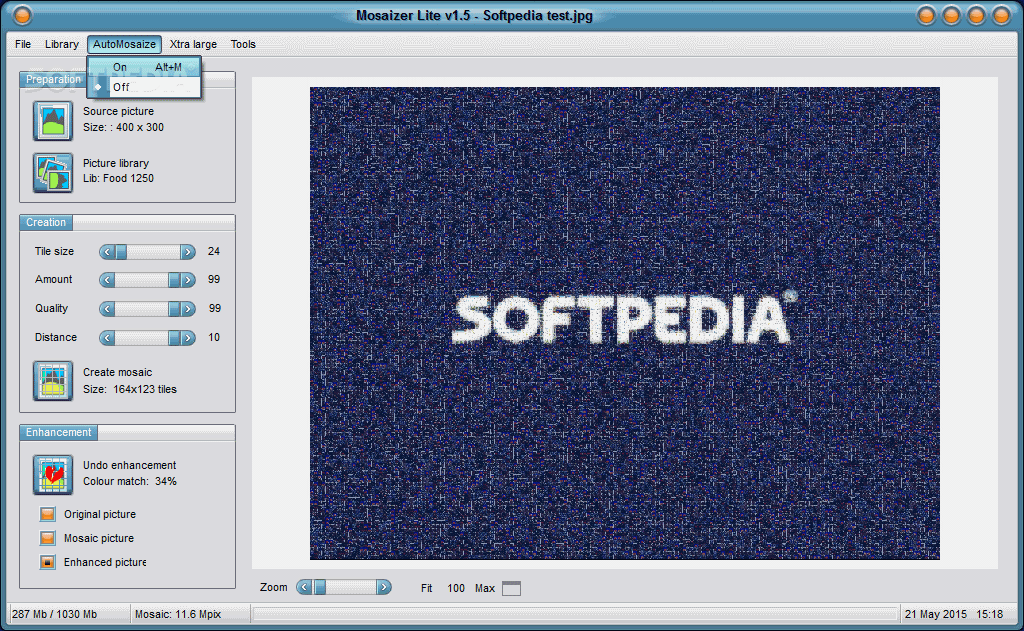Image resolution: width=1024 pixels, height=631 pixels.
Task: Click the 21 May 2015 date
Action: 935,614
